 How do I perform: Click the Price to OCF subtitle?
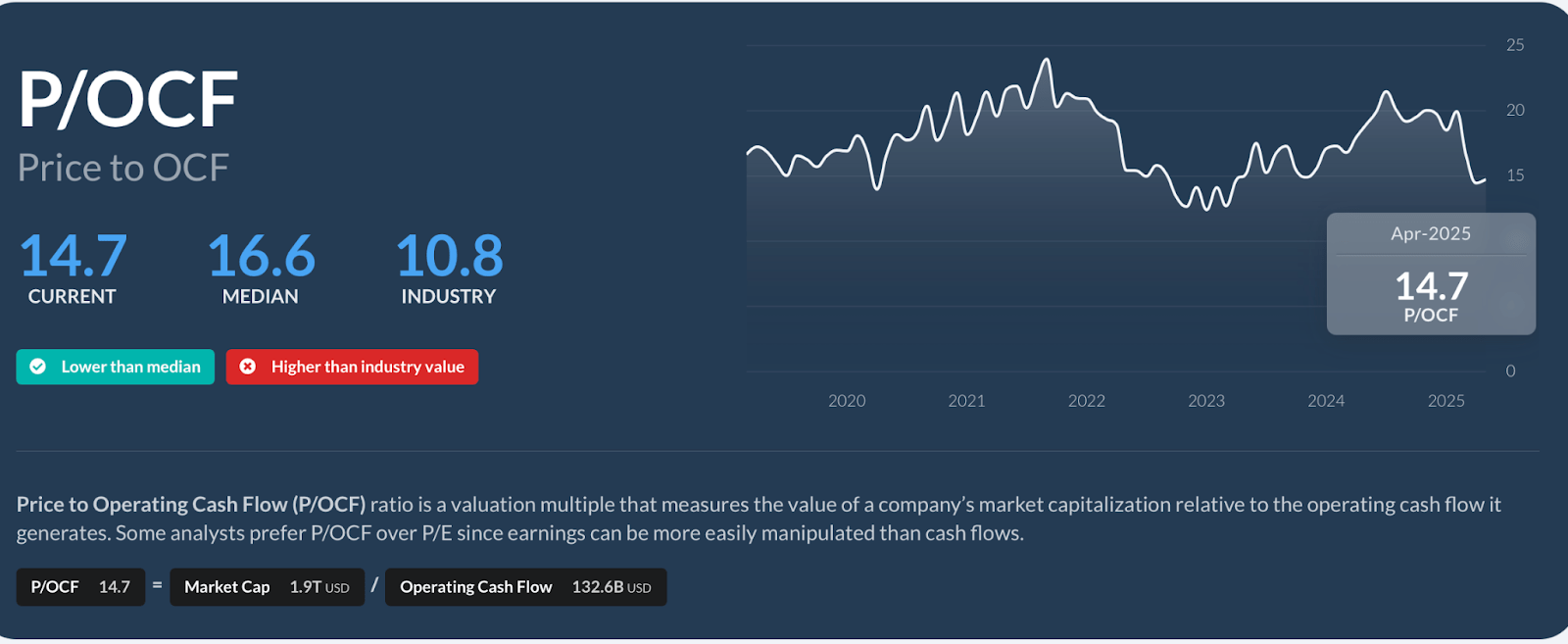123,168
